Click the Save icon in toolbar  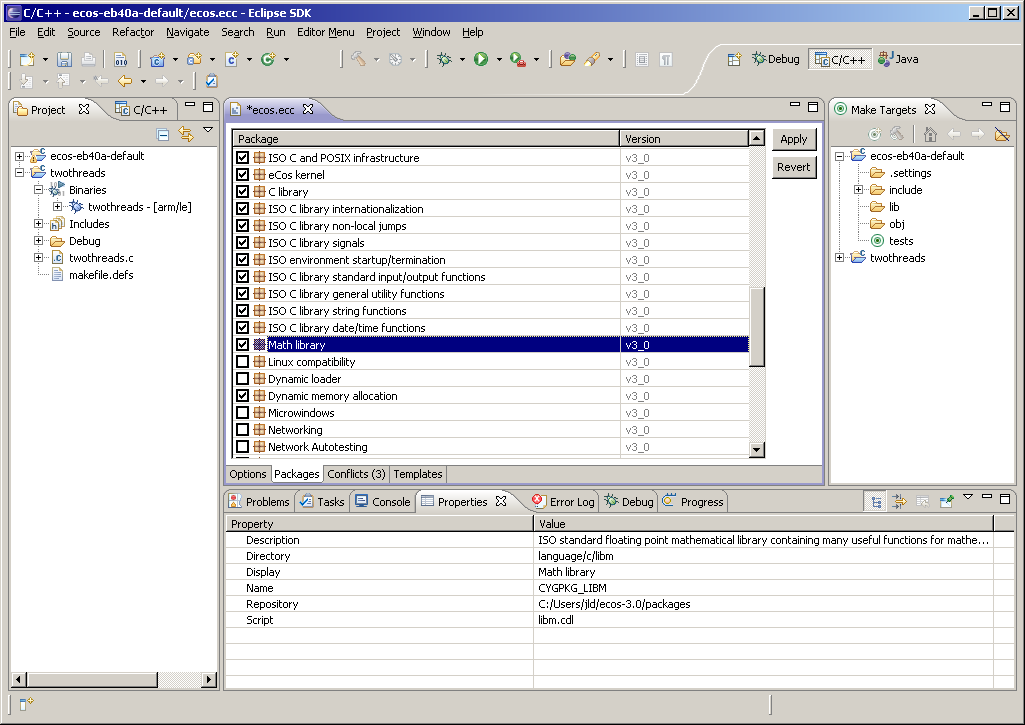point(64,59)
